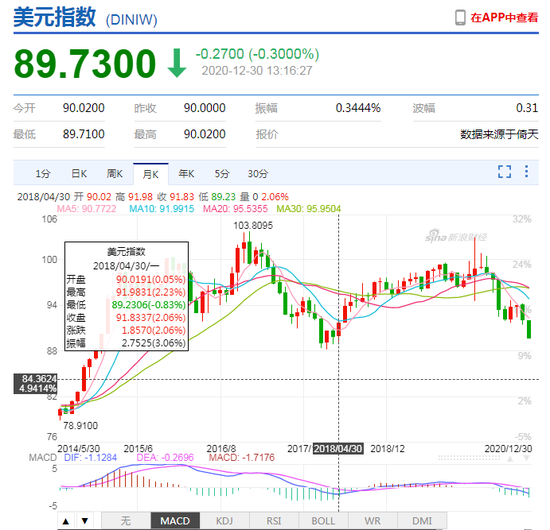Switch to the 30分 chart tab
The width and height of the screenshot is (550, 530).
(258, 174)
